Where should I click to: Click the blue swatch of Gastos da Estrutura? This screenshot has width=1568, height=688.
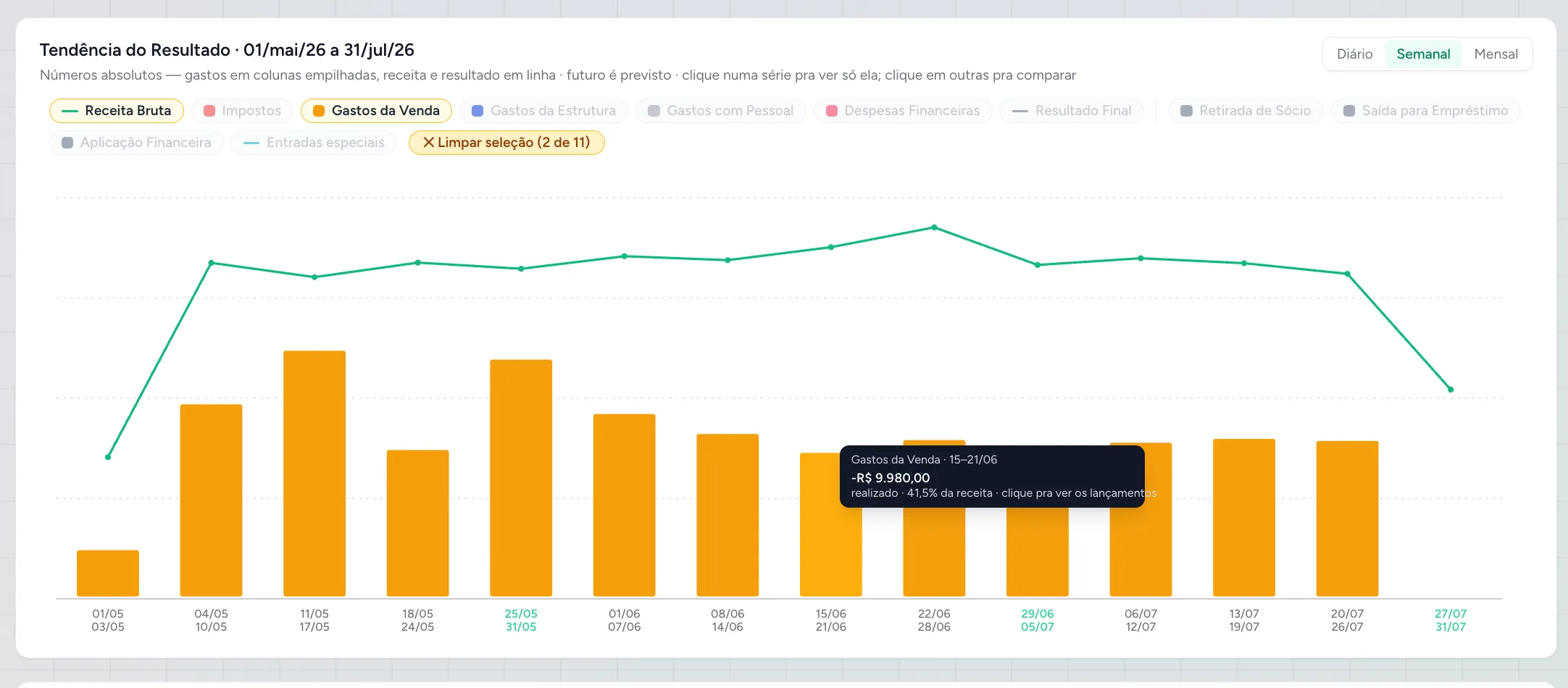[478, 111]
